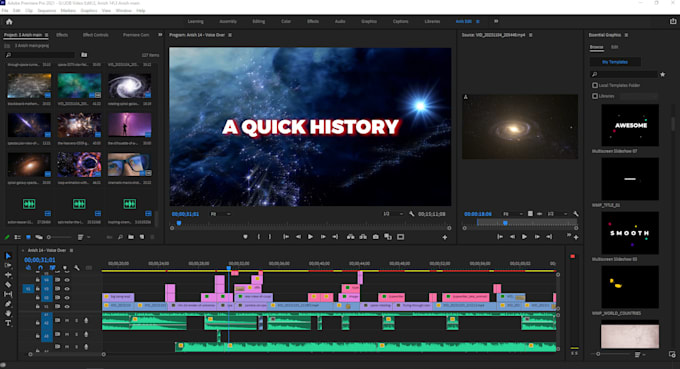Viewport: 680px width, 369px height.
Task: Click My Templates button
Action: [x=615, y=62]
